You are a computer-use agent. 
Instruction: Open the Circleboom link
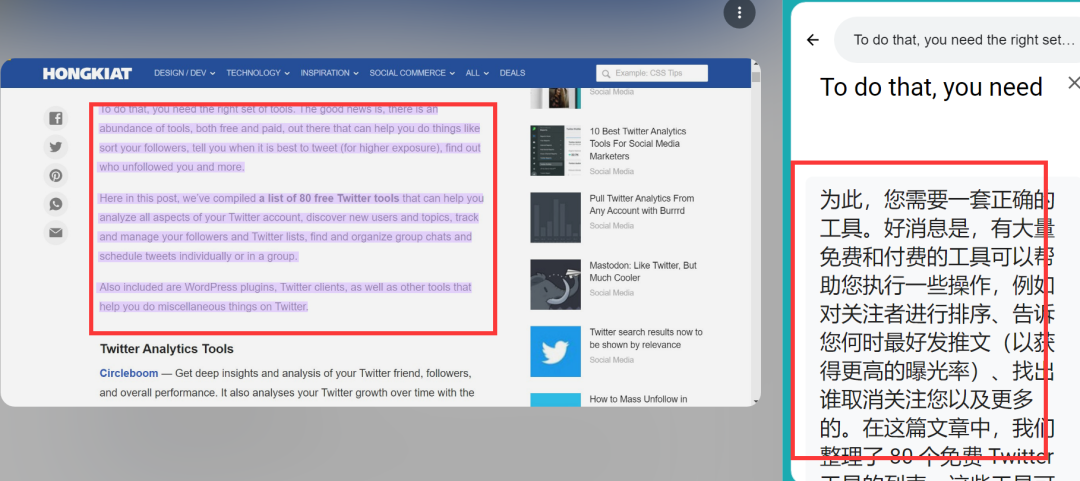pos(129,373)
